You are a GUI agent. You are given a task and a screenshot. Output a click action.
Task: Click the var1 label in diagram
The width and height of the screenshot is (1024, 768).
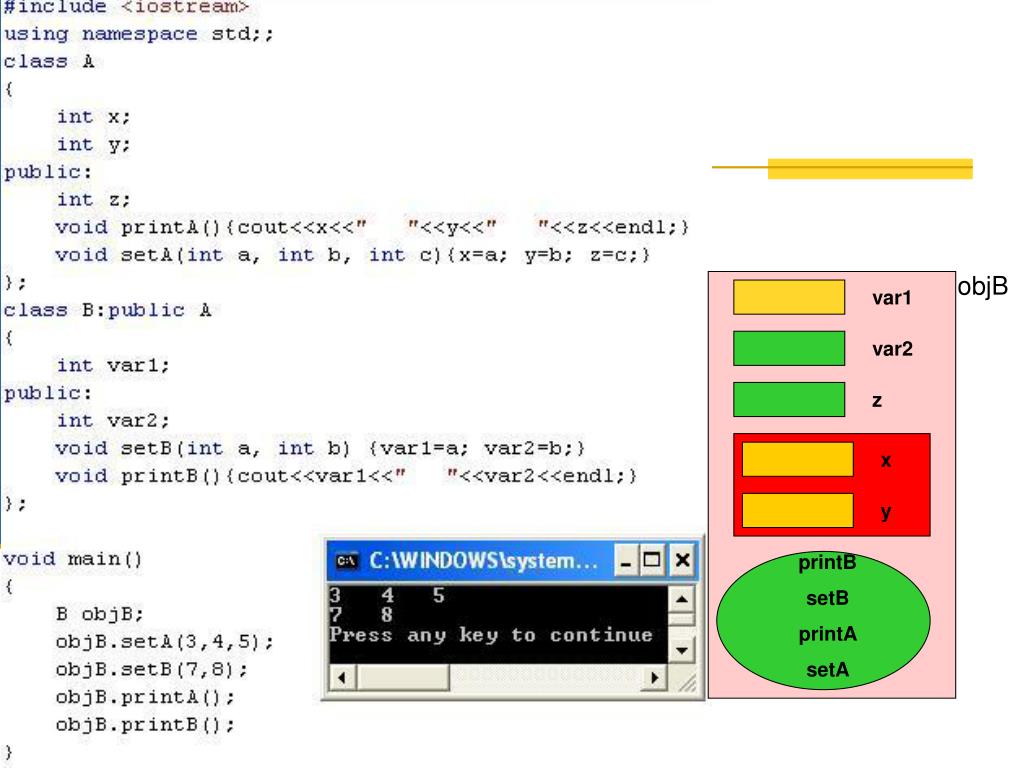click(x=891, y=298)
